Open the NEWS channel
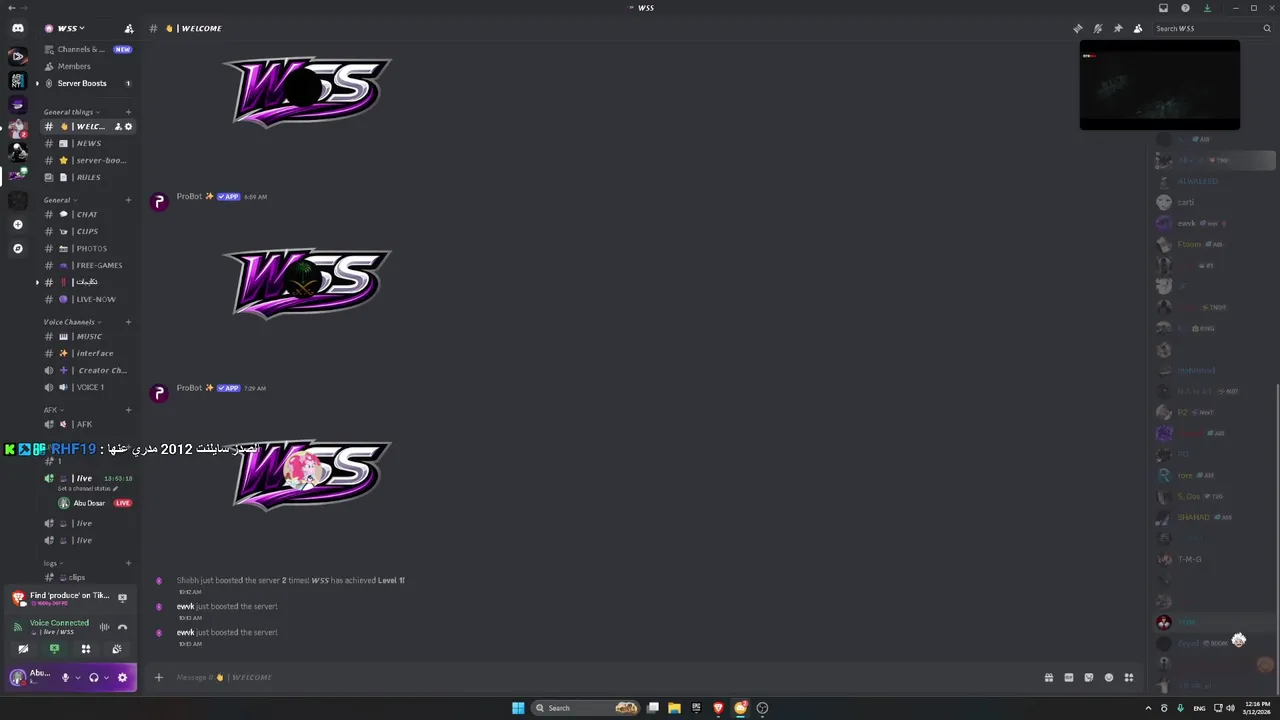 tap(87, 143)
